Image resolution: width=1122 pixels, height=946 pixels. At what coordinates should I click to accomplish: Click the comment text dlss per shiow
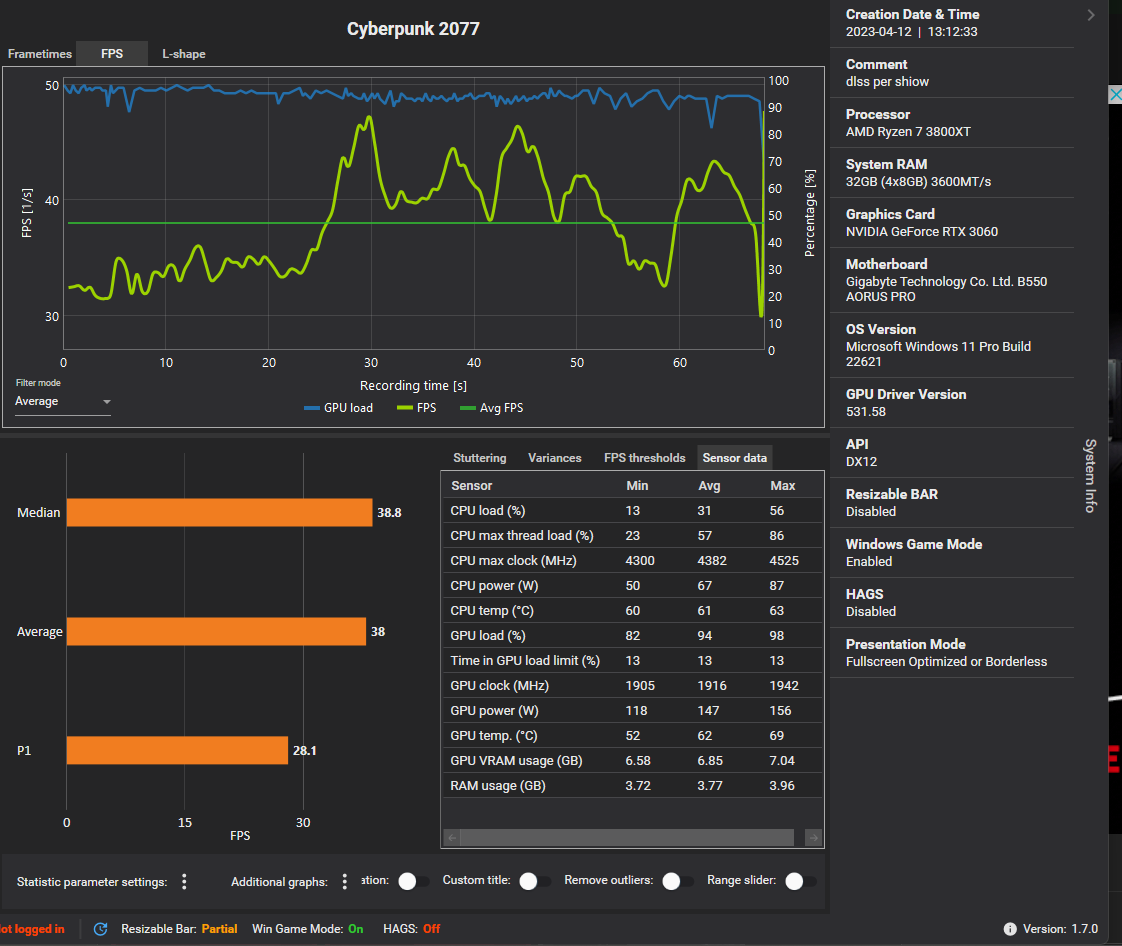click(x=887, y=82)
